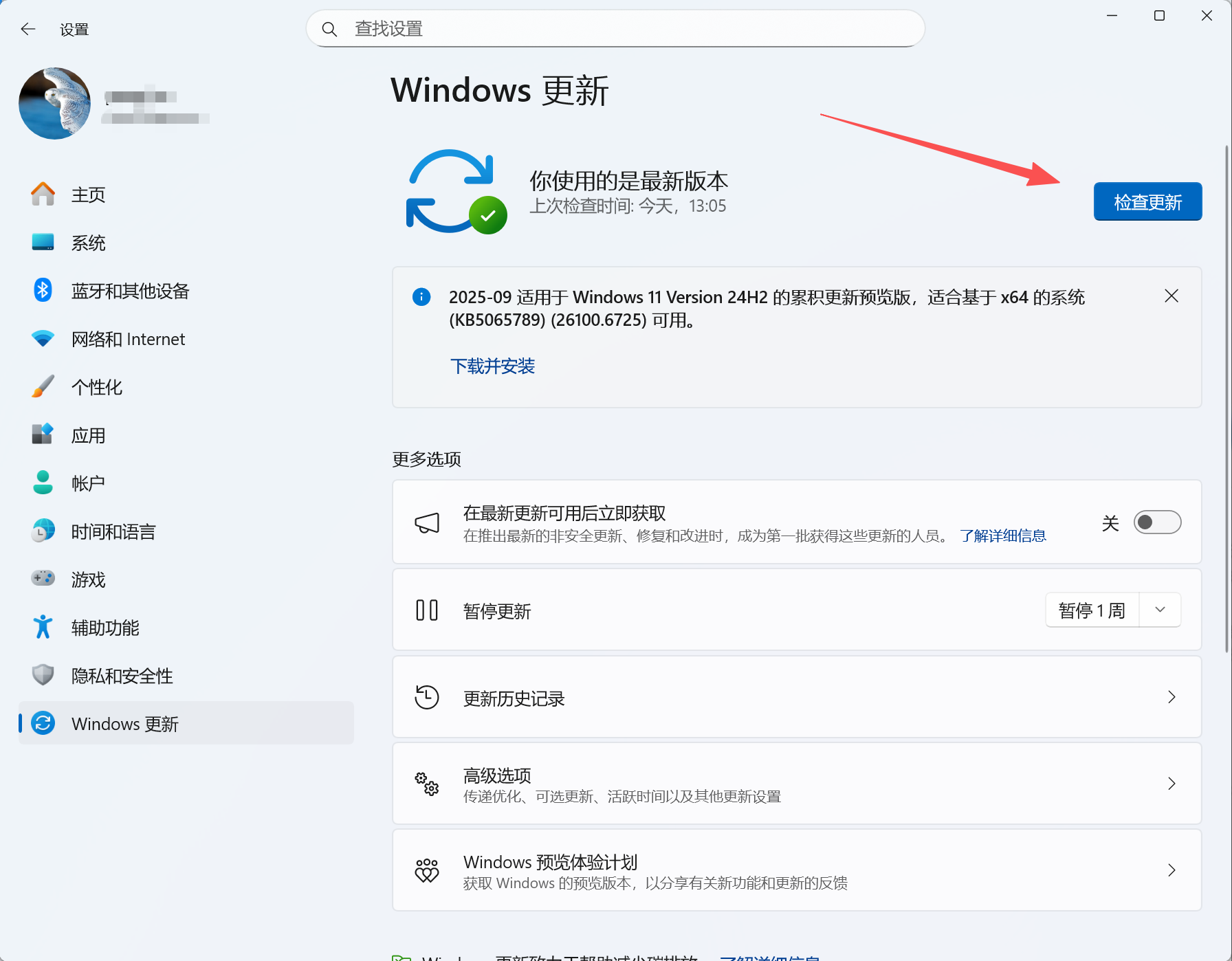Expand Windows 预览体验计划 via its chevron
This screenshot has width=1232, height=961.
1172,870
